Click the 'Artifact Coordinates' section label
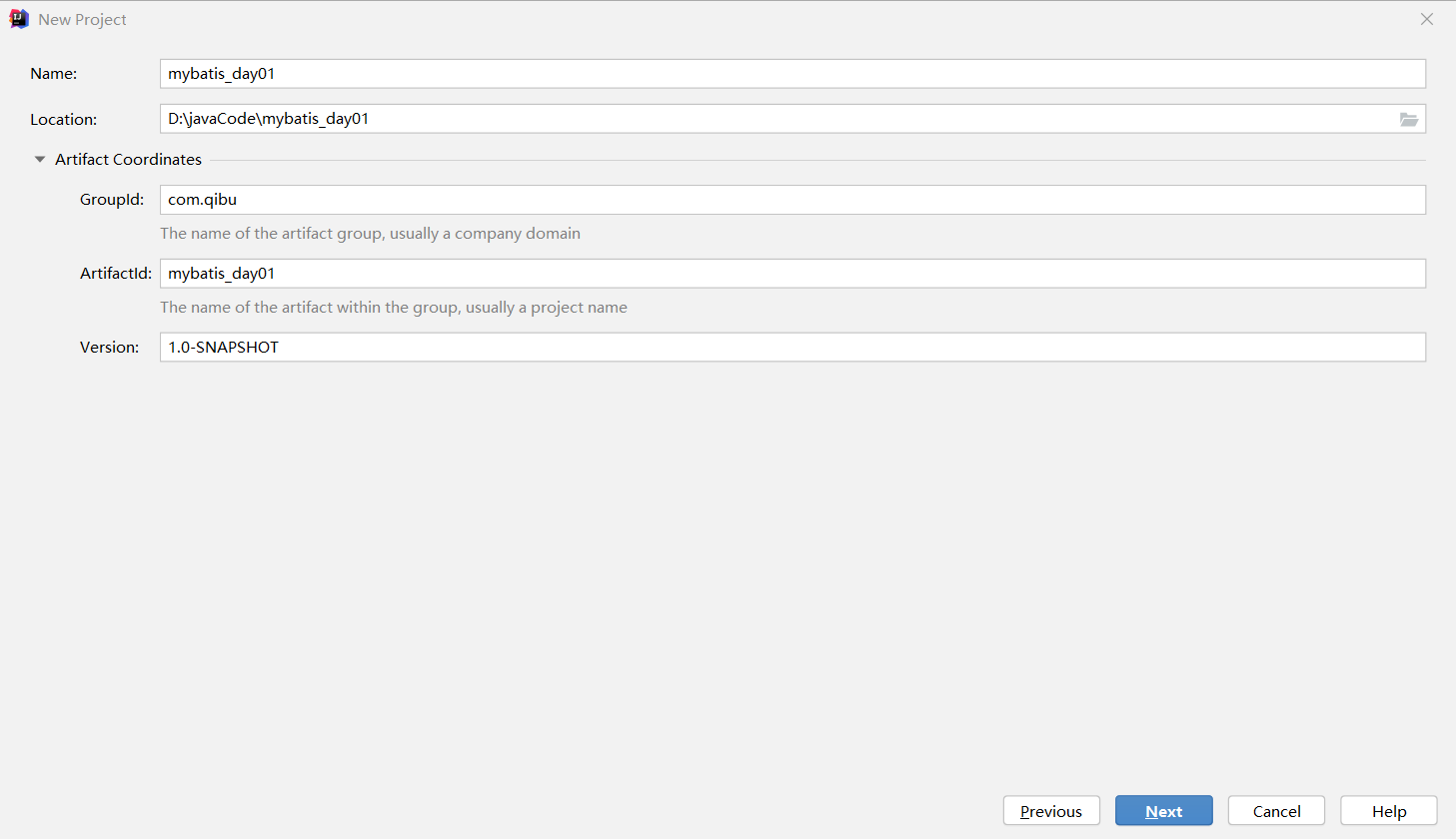The height and width of the screenshot is (839, 1456). [x=128, y=160]
